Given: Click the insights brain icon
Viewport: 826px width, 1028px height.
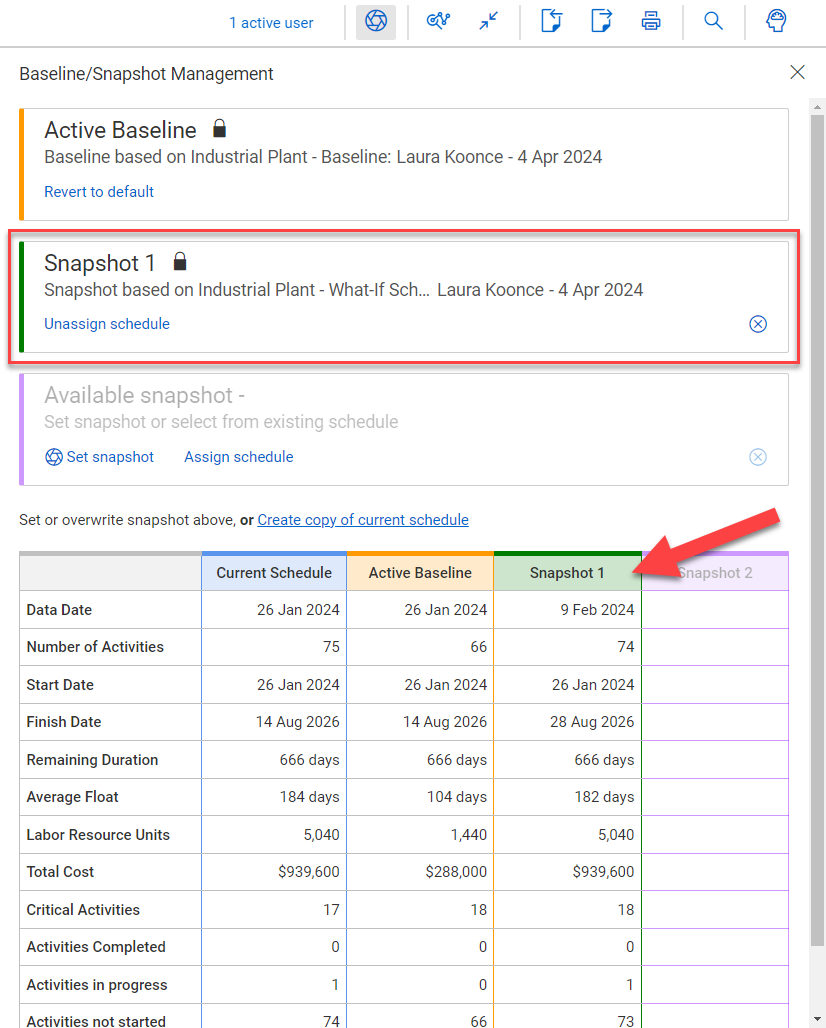Looking at the screenshot, I should (x=776, y=21).
